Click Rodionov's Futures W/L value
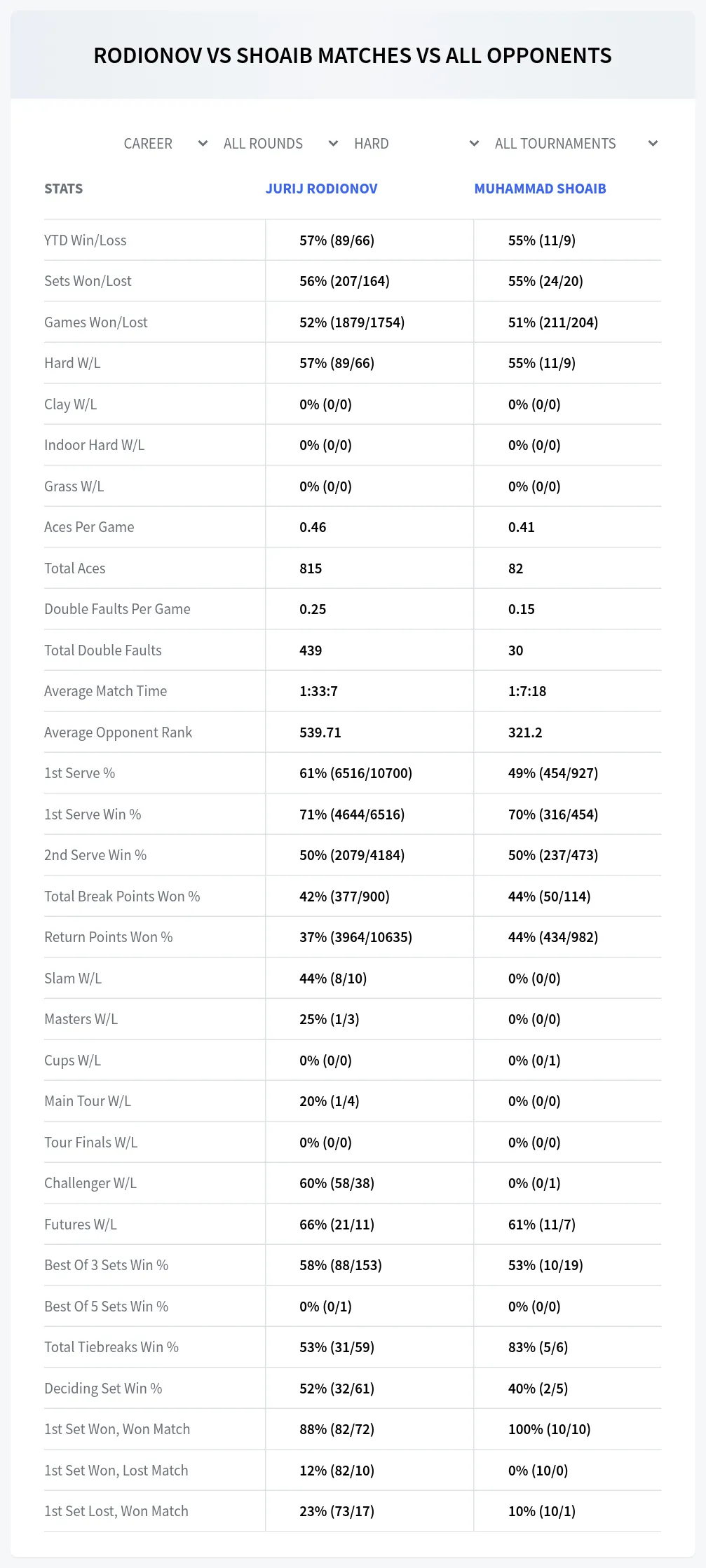The width and height of the screenshot is (706, 1568). (x=337, y=1225)
